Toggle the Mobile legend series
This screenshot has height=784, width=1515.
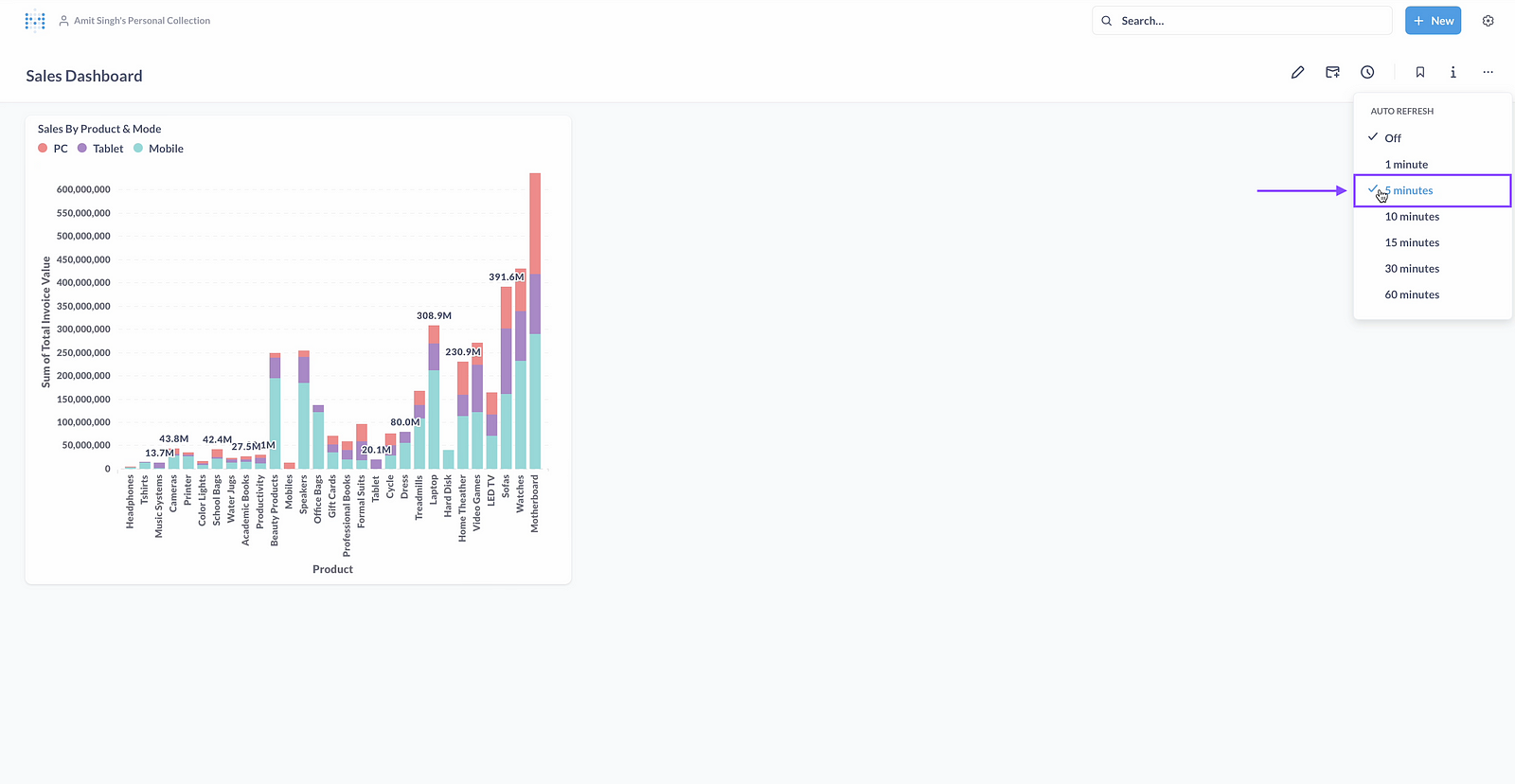pyautogui.click(x=159, y=149)
